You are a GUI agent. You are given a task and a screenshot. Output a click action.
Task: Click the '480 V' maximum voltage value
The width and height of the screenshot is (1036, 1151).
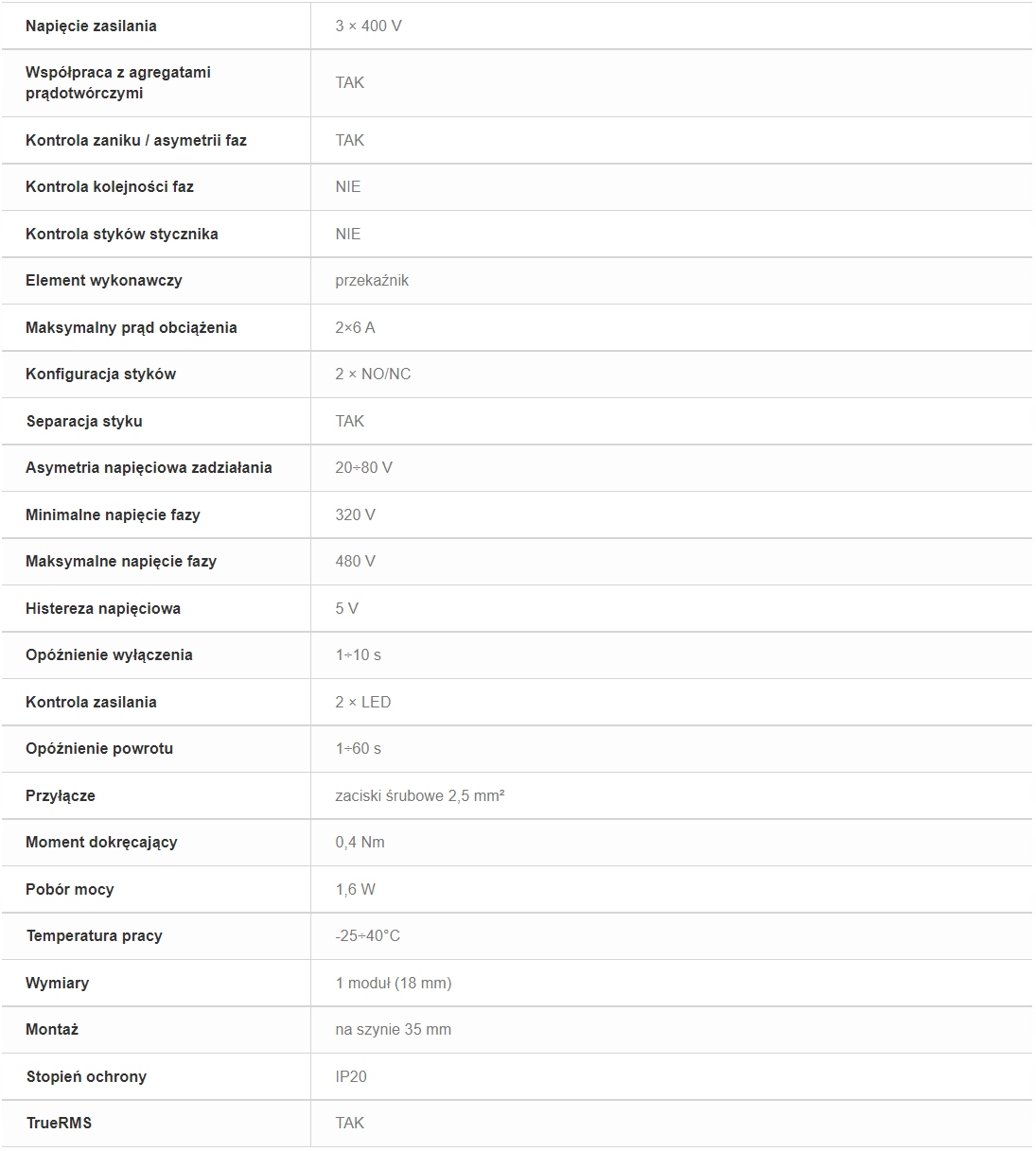355,561
